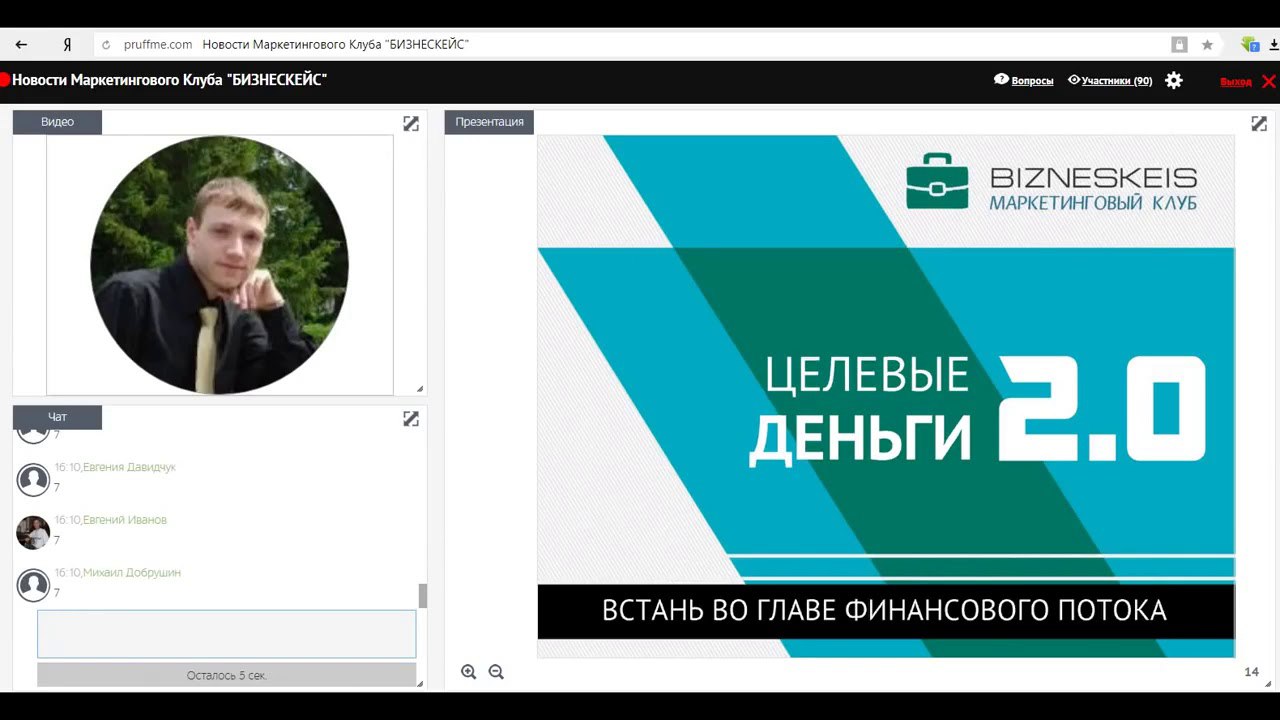The height and width of the screenshot is (720, 1280).
Task: Select the Презентация panel tab
Action: [x=489, y=122]
